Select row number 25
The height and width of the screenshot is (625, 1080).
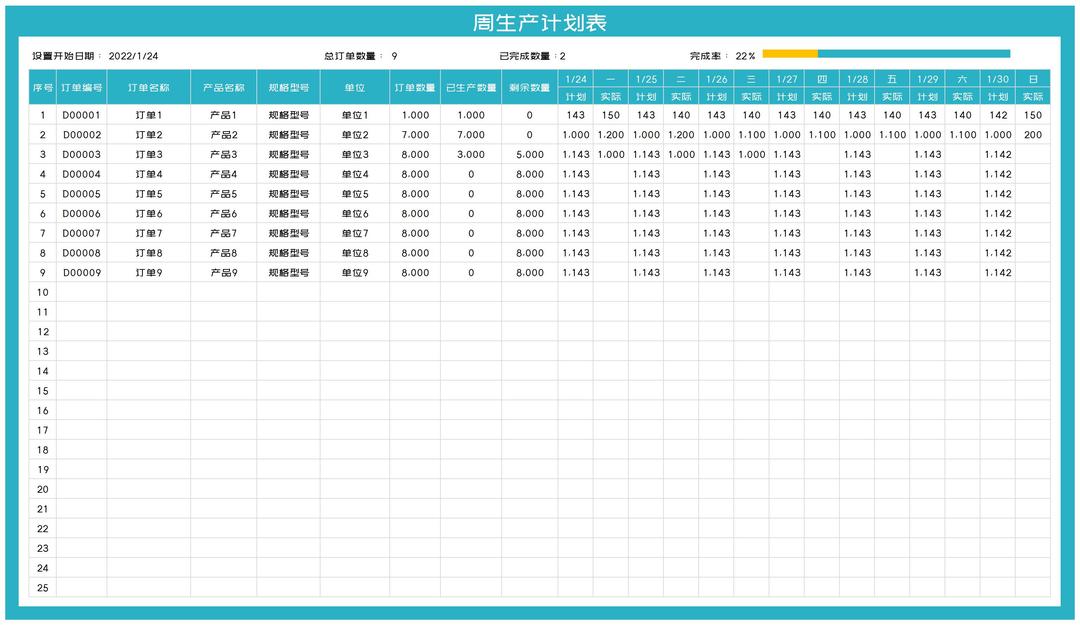point(43,588)
